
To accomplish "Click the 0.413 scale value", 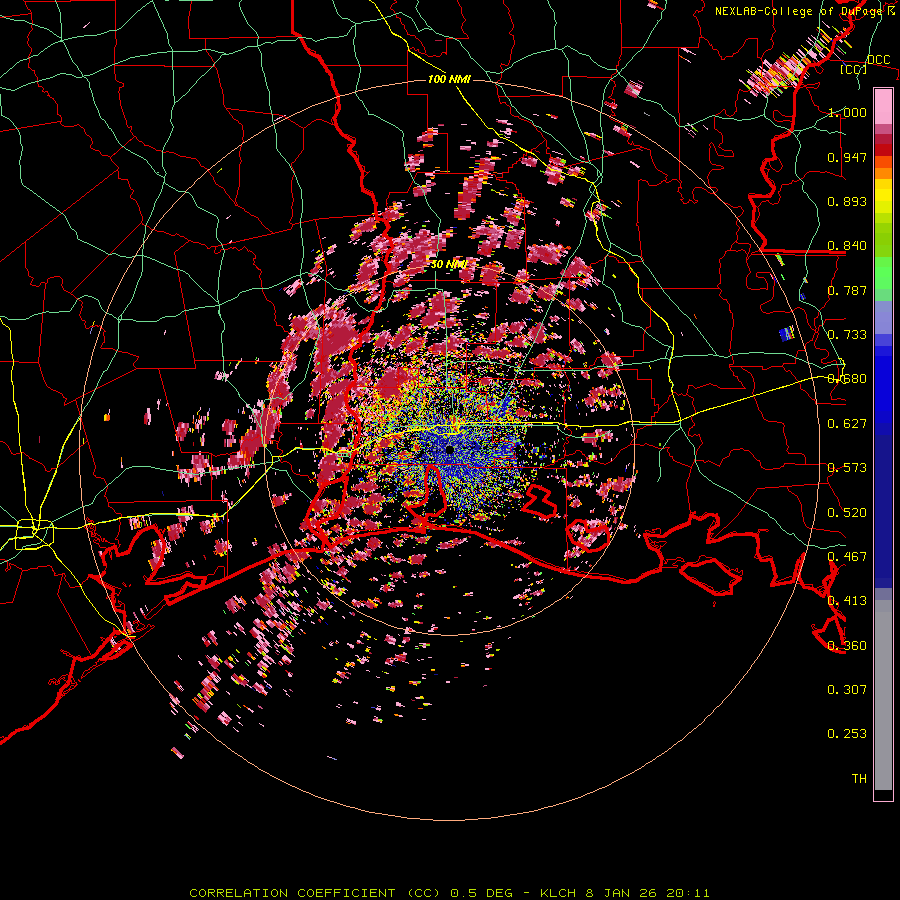I will pos(847,601).
